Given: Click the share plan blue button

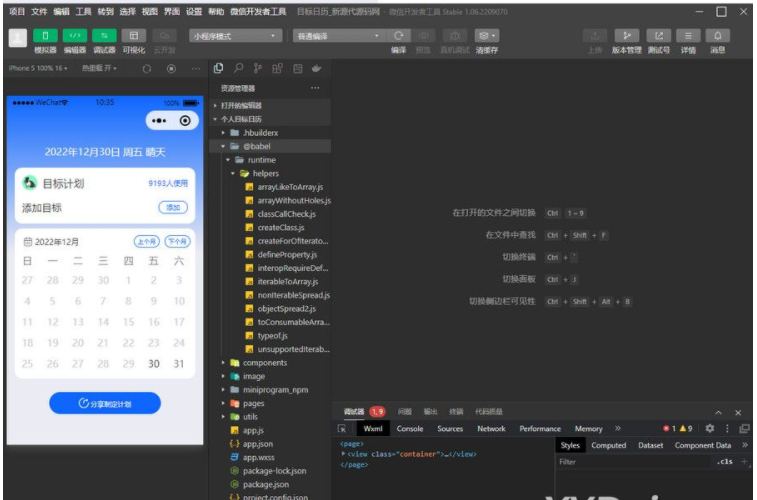Looking at the screenshot, I should click(x=105, y=403).
